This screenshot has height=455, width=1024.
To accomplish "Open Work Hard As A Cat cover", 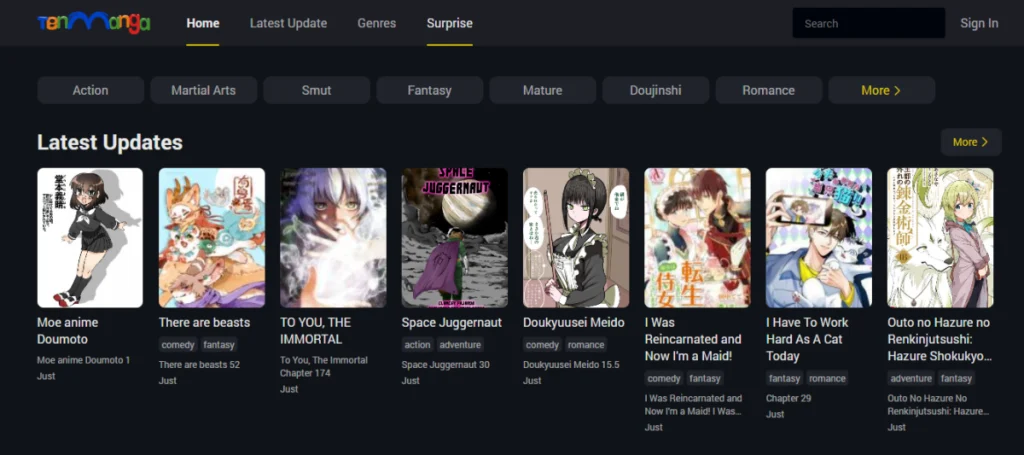I will click(819, 238).
